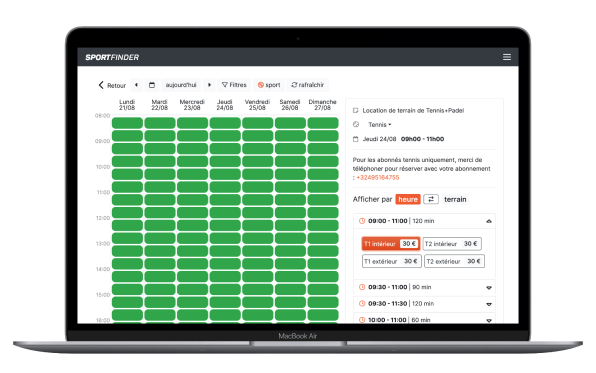Pick the Jeudi 09:00 green slot
The height and width of the screenshot is (373, 596).
tap(225, 148)
